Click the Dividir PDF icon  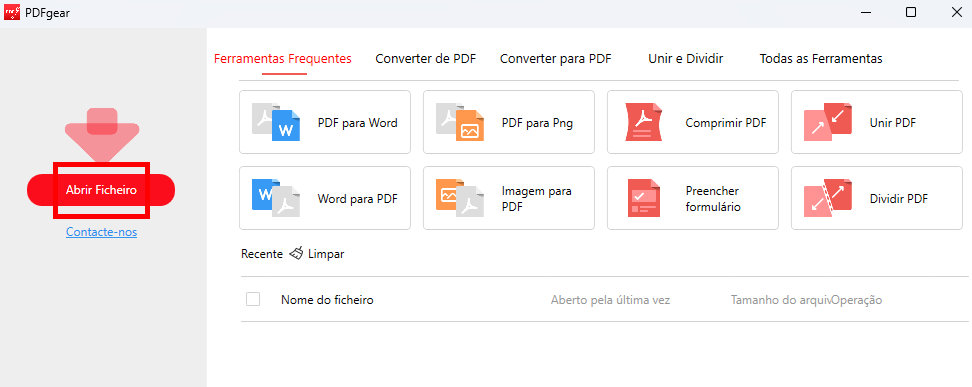pos(828,198)
